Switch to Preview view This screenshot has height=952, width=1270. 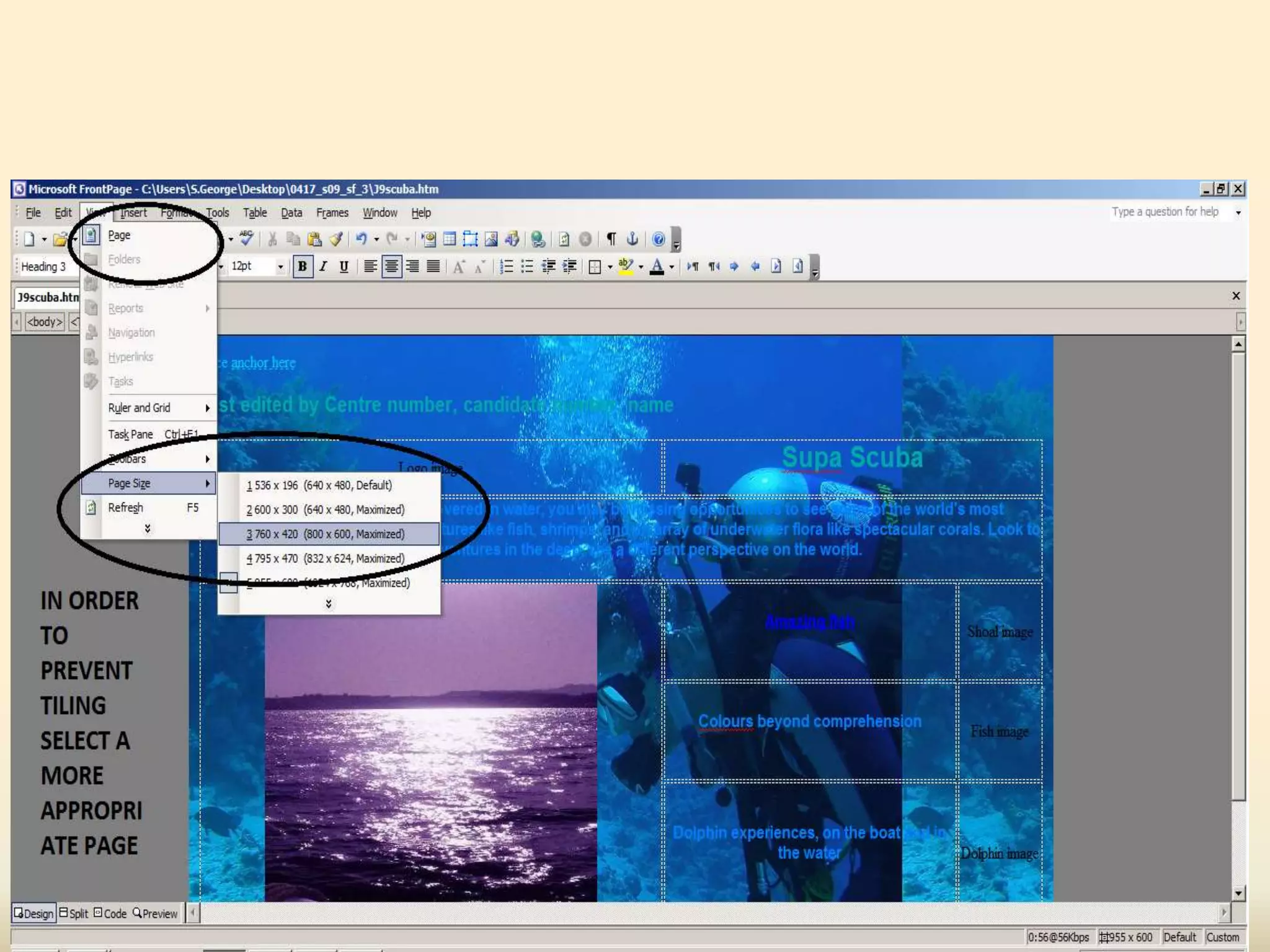click(155, 913)
